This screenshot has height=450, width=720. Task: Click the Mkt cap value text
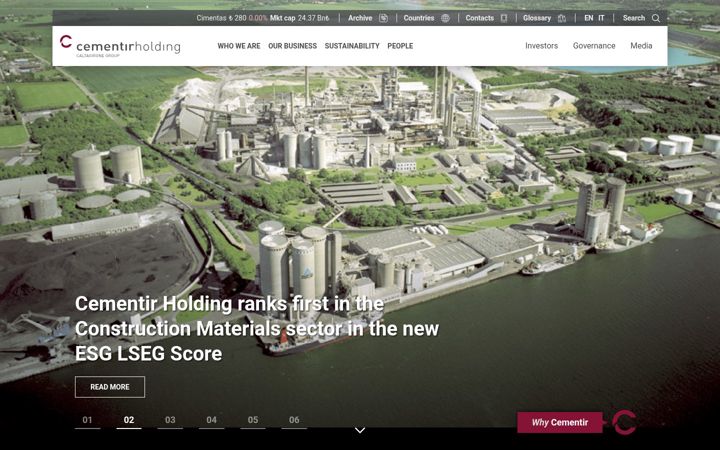pos(299,18)
